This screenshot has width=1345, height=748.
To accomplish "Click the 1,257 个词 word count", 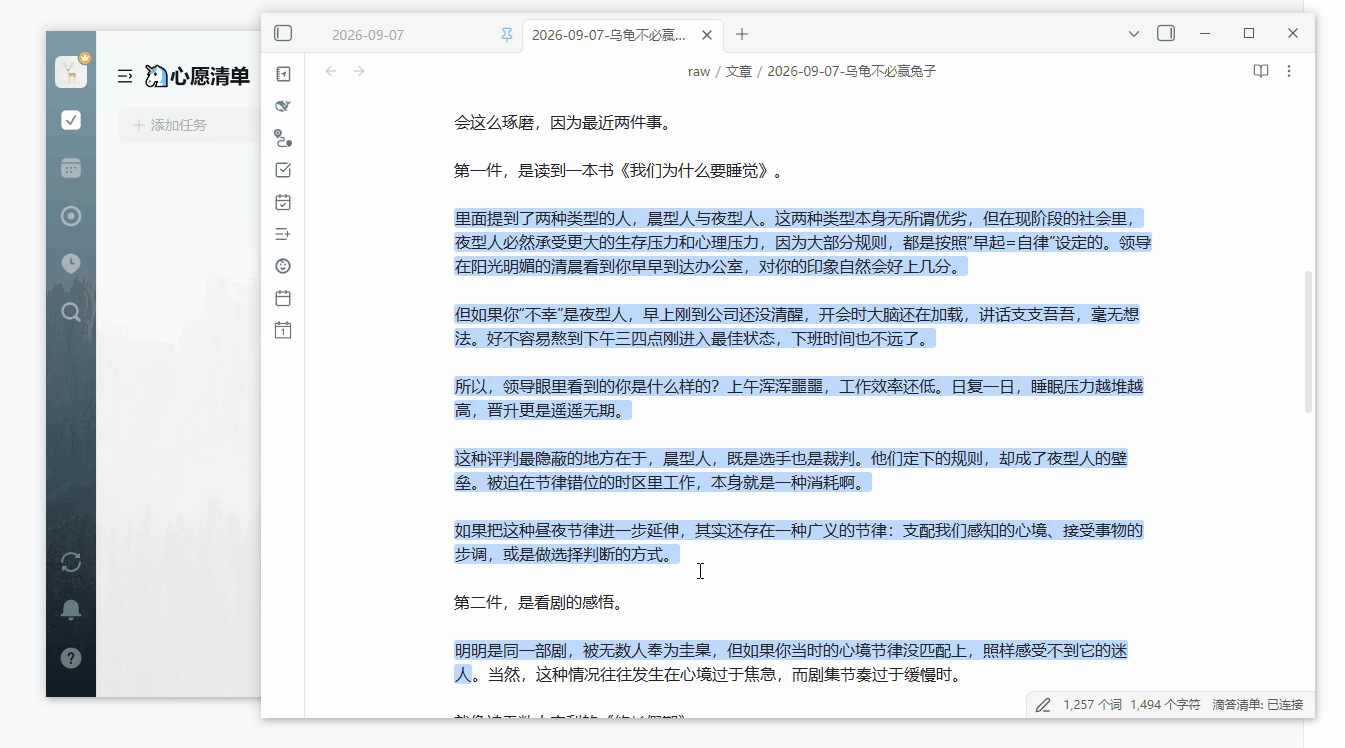I will click(1093, 705).
